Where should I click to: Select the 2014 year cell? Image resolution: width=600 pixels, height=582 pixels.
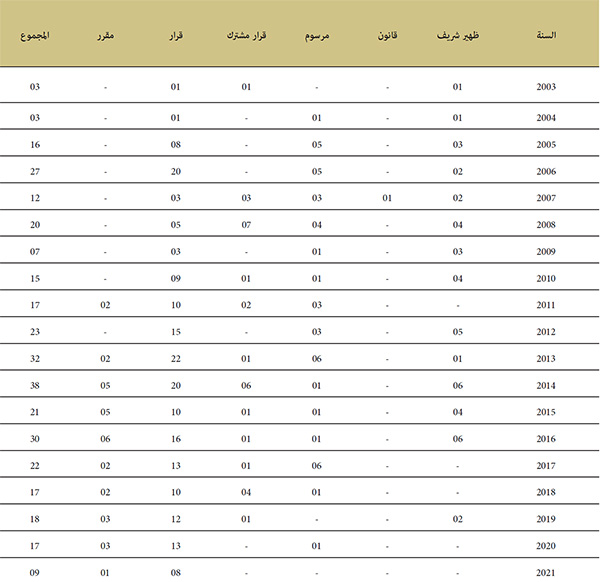click(546, 385)
